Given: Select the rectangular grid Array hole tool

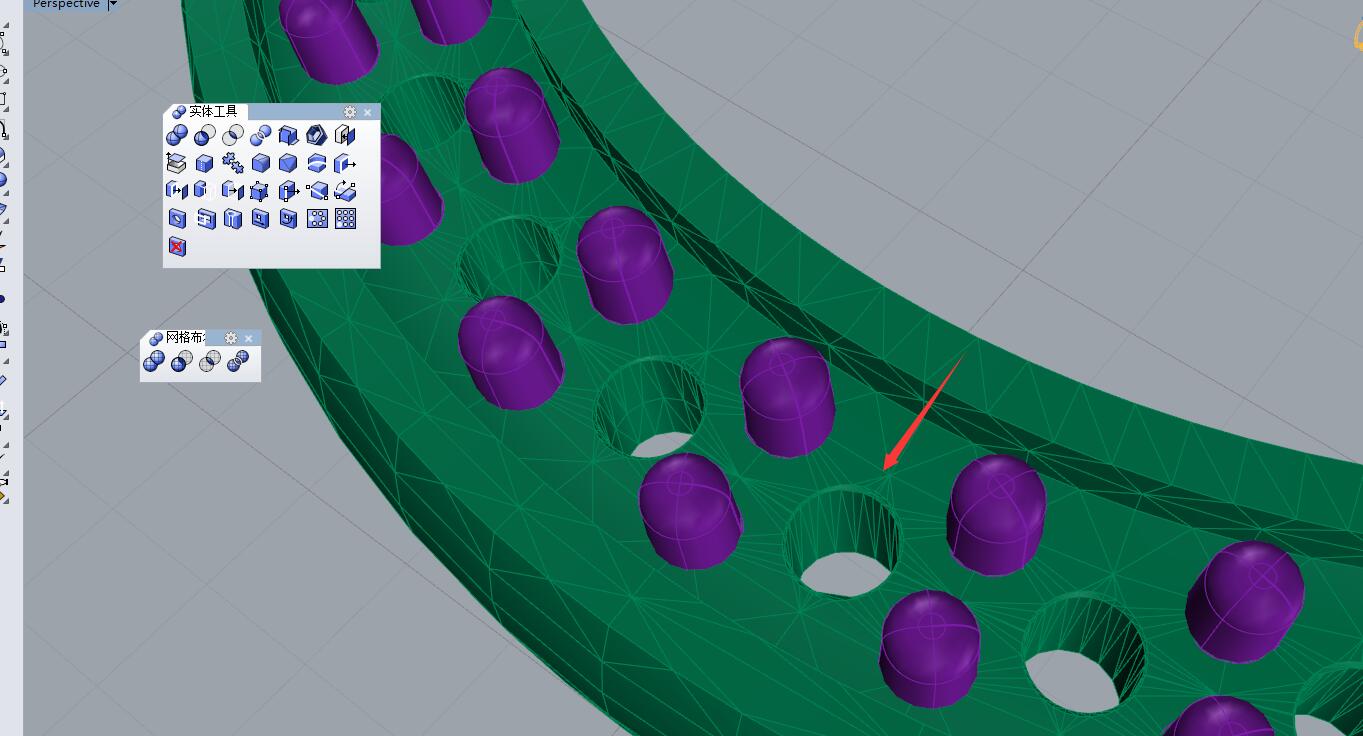Looking at the screenshot, I should pos(345,219).
